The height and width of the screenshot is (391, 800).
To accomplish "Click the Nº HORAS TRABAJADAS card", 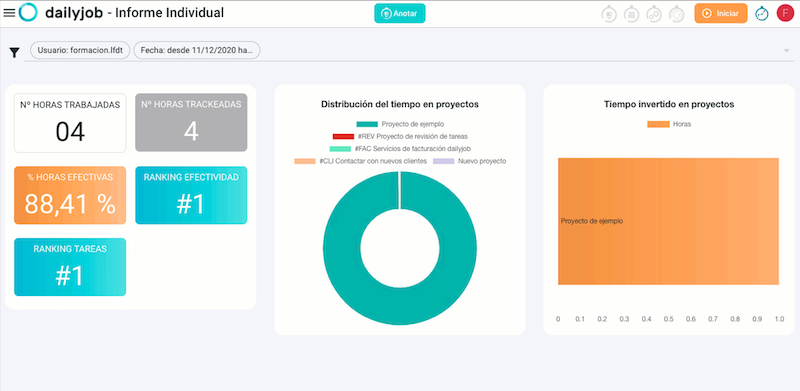I will click(x=70, y=123).
